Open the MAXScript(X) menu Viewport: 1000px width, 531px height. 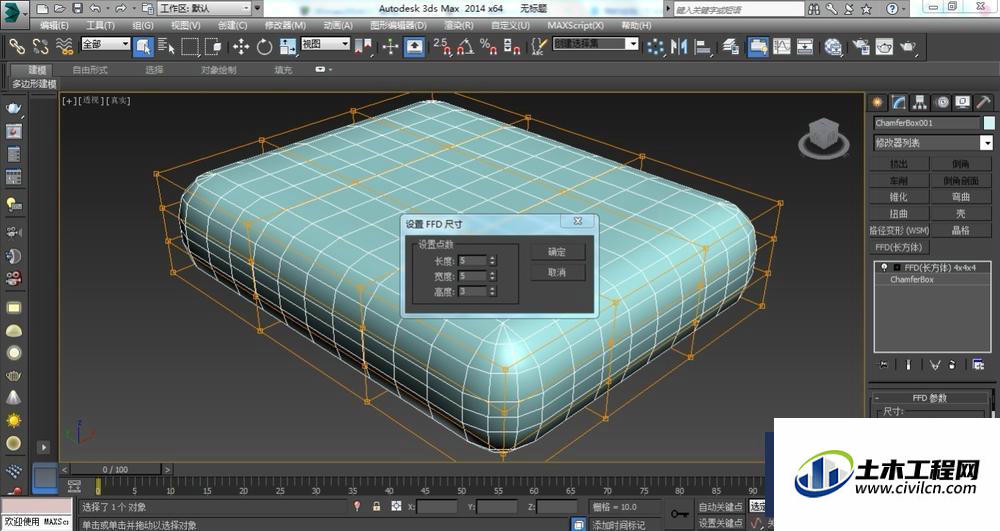[575, 25]
